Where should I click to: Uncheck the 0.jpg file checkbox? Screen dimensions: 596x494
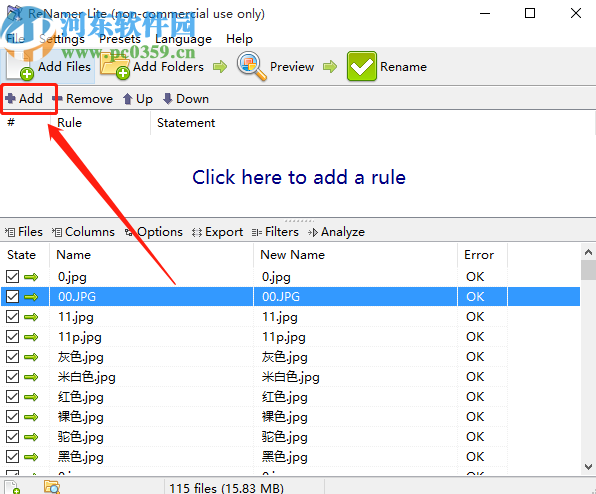[12, 277]
